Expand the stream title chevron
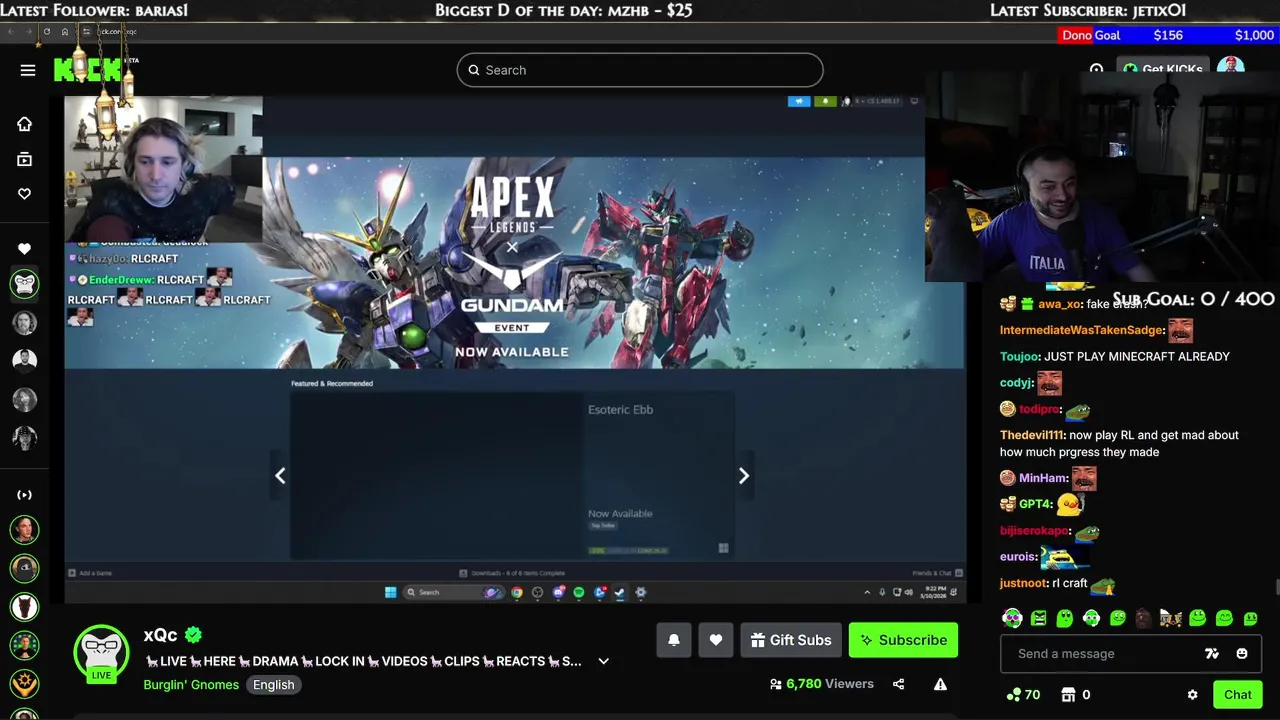This screenshot has height=720, width=1280. [x=603, y=661]
